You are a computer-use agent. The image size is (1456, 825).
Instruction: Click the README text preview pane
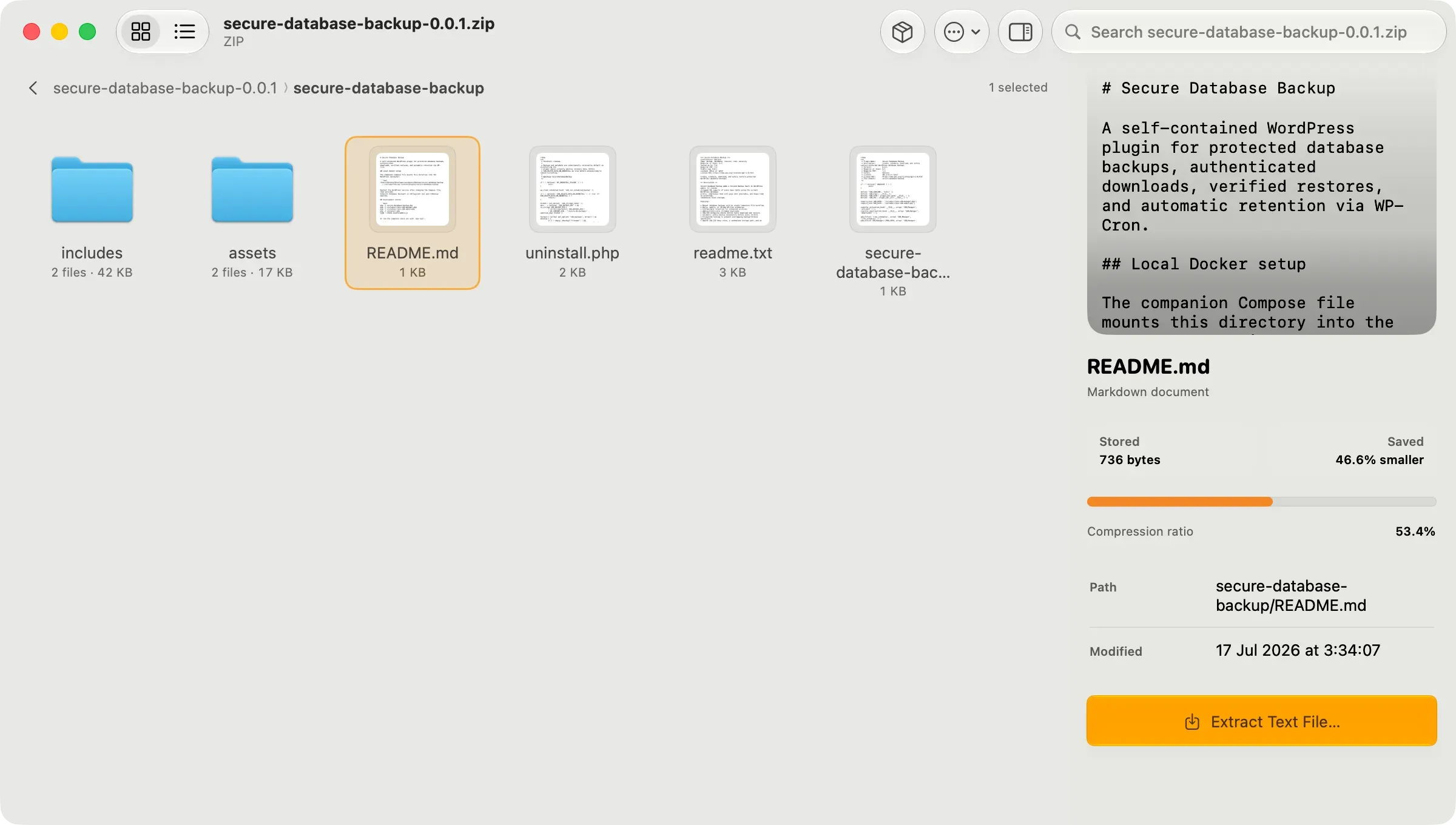1262,203
